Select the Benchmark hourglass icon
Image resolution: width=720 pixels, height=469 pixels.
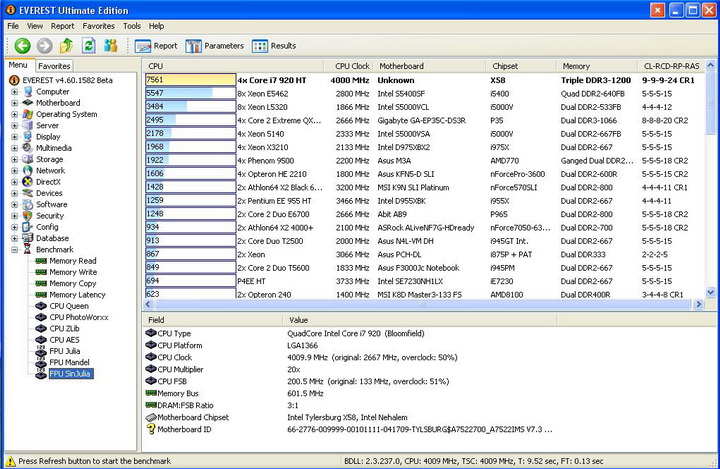(28, 249)
